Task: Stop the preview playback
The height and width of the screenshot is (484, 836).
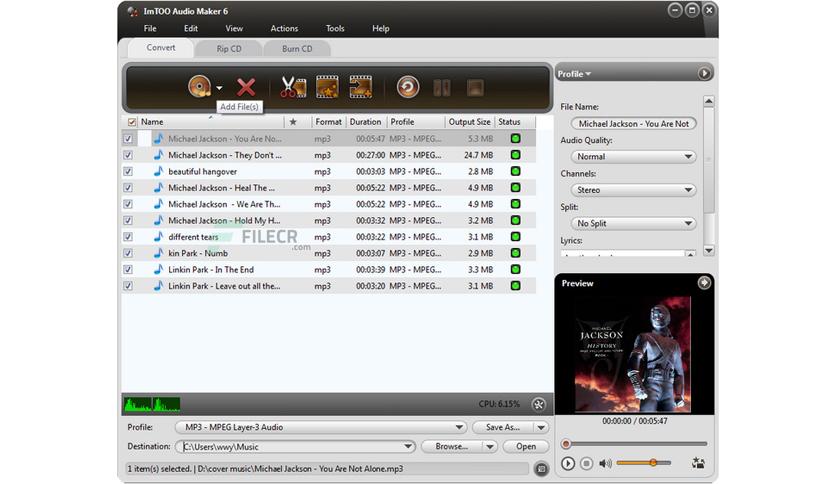Action: [x=586, y=463]
